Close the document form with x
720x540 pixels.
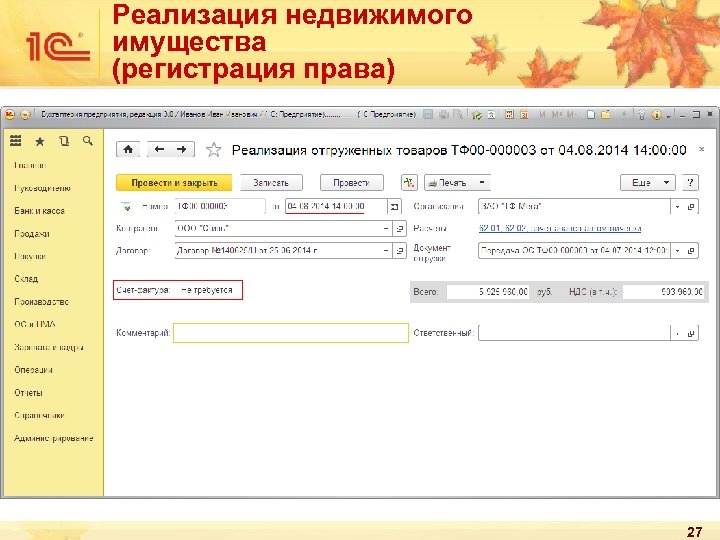[x=701, y=149]
